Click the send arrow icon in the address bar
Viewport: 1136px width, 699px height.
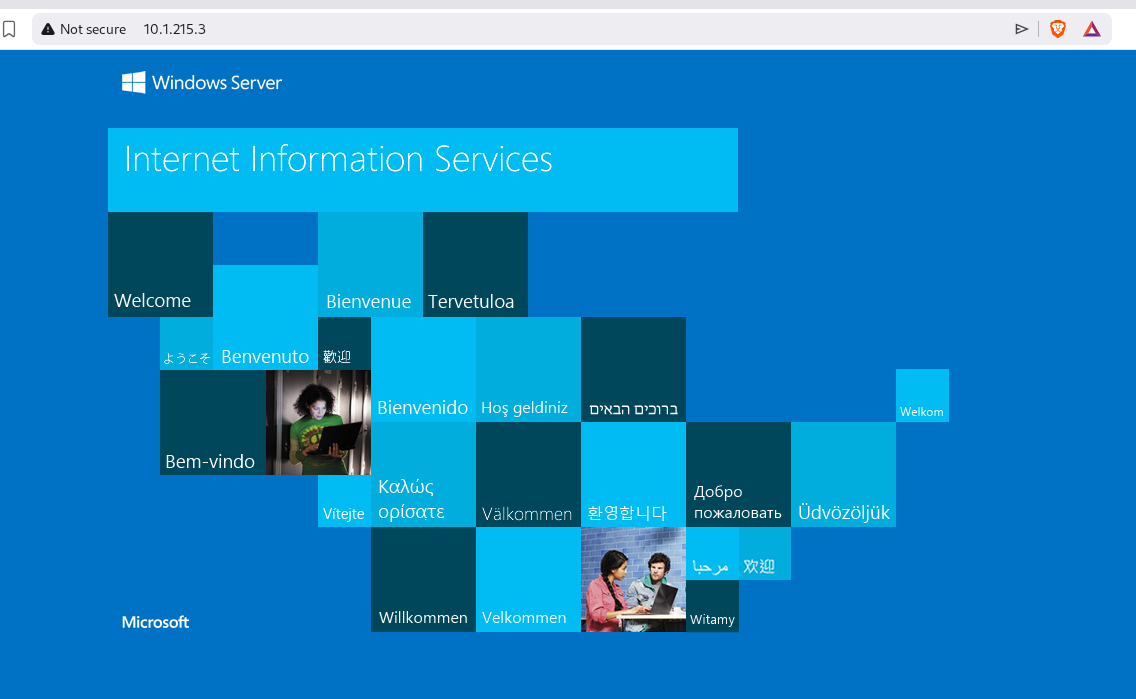pyautogui.click(x=1022, y=29)
